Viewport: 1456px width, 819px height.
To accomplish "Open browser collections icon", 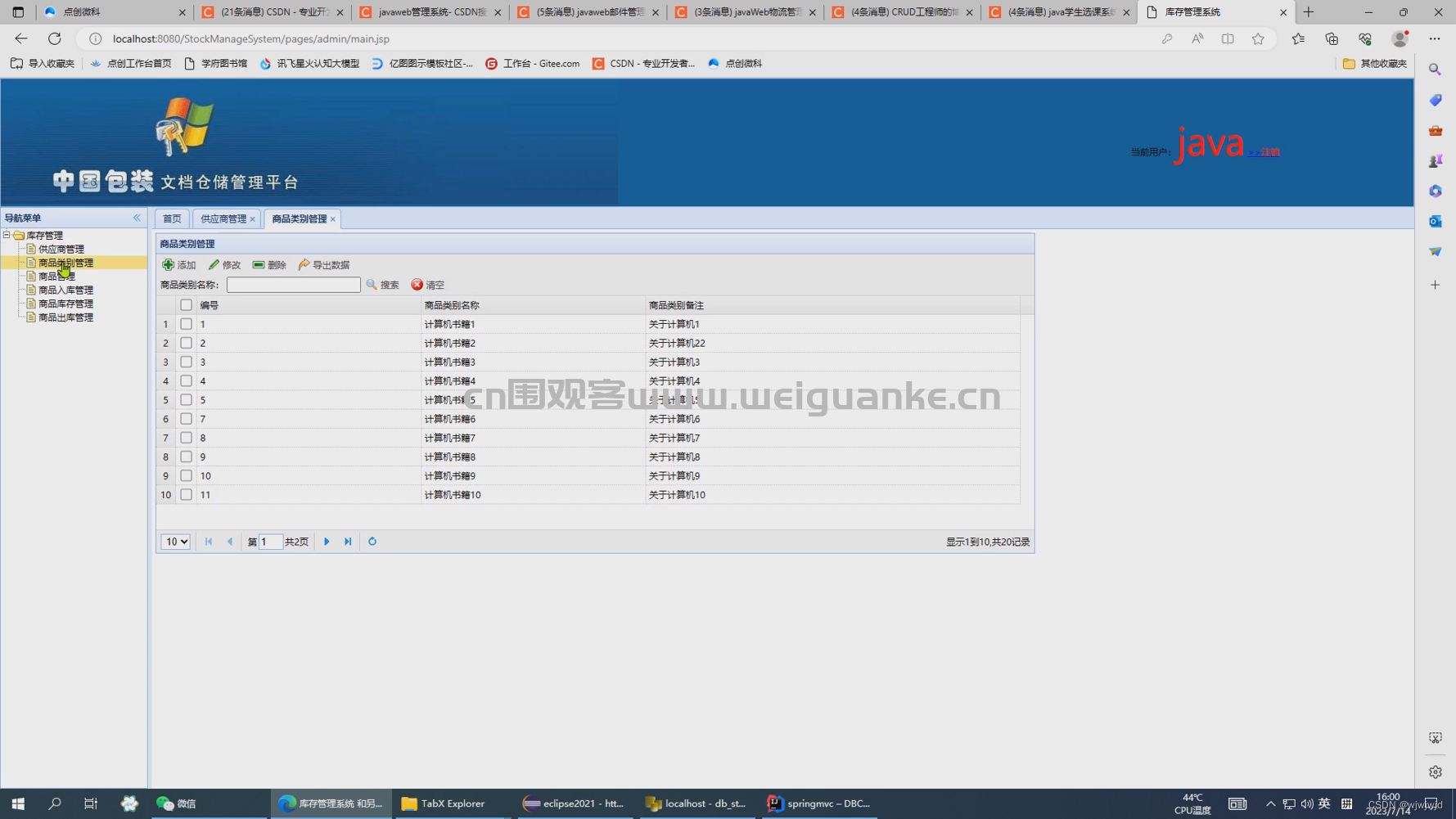I will click(x=1332, y=38).
